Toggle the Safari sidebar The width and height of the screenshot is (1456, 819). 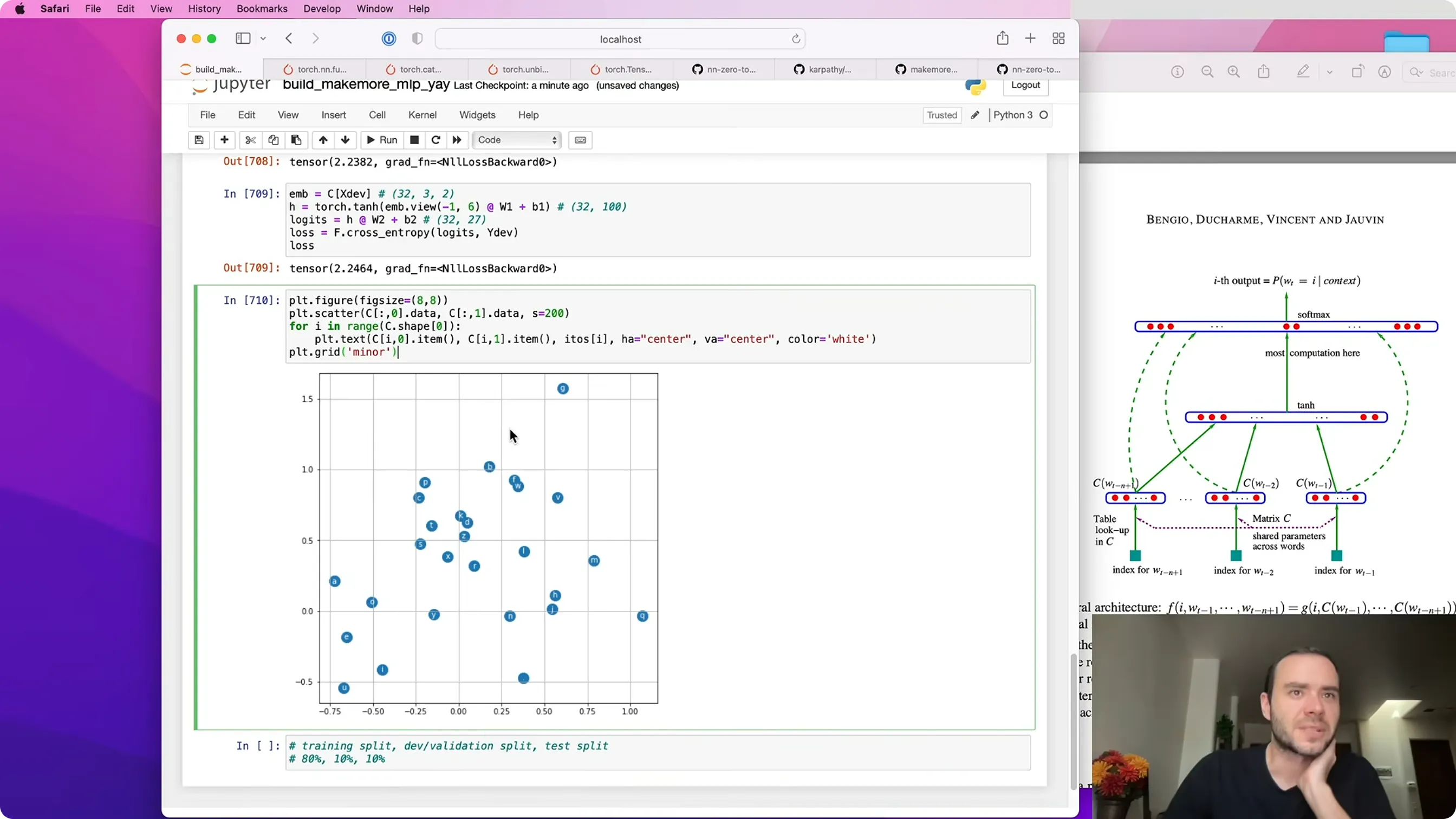click(243, 38)
